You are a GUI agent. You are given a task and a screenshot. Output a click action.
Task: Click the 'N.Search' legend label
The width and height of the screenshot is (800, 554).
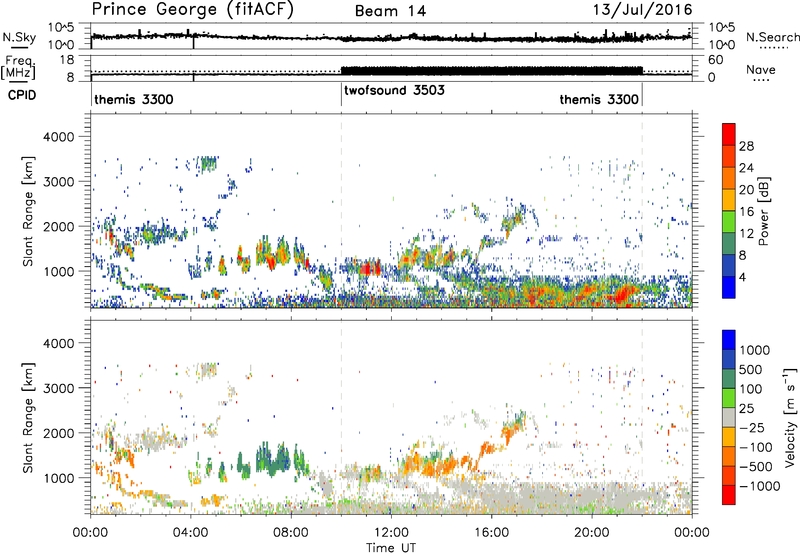tap(772, 37)
